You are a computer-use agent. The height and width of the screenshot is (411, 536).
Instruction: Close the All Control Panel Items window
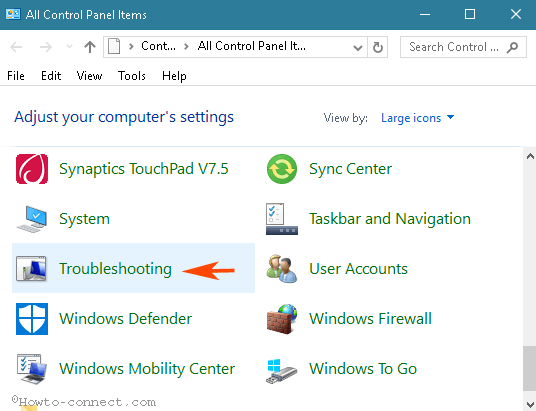pyautogui.click(x=515, y=14)
